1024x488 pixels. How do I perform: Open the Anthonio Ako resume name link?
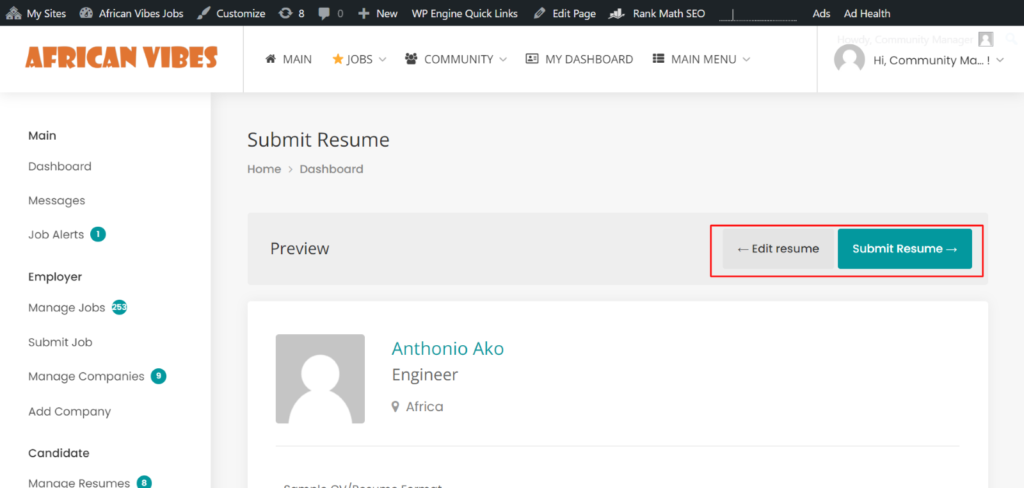[447, 349]
